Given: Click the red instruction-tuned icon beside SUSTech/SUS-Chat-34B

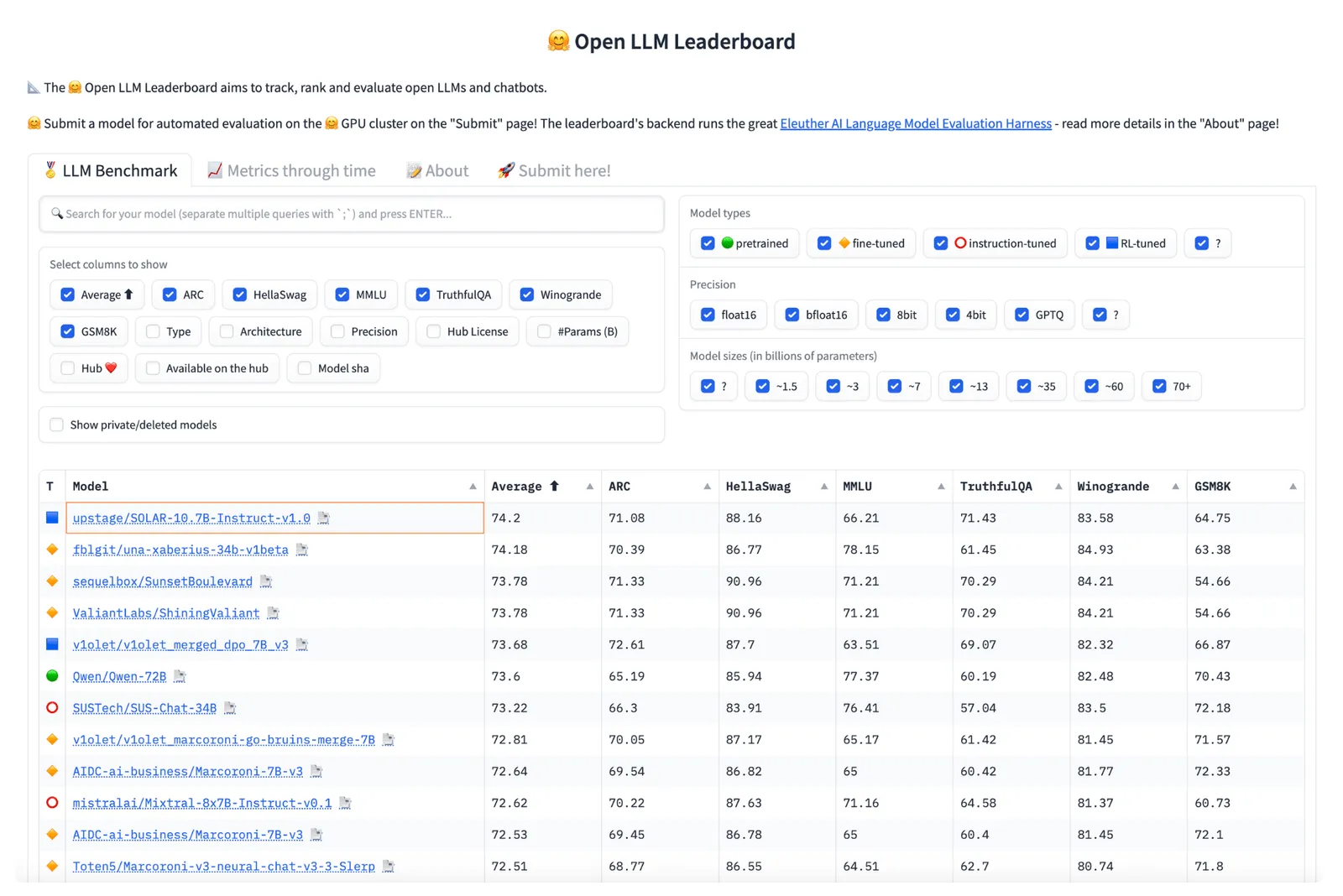Looking at the screenshot, I should 51,708.
